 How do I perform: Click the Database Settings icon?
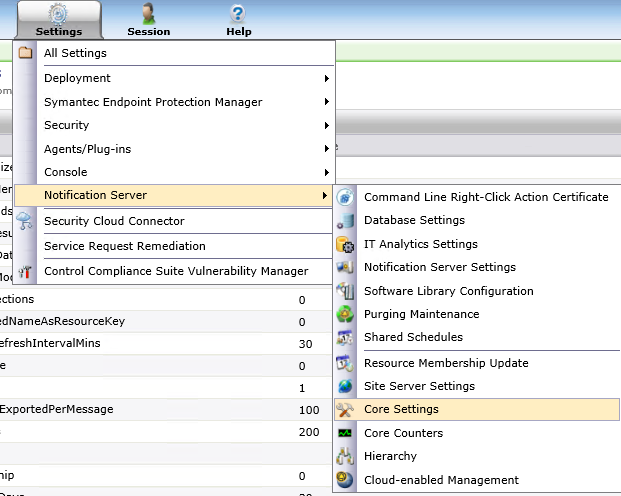(345, 220)
